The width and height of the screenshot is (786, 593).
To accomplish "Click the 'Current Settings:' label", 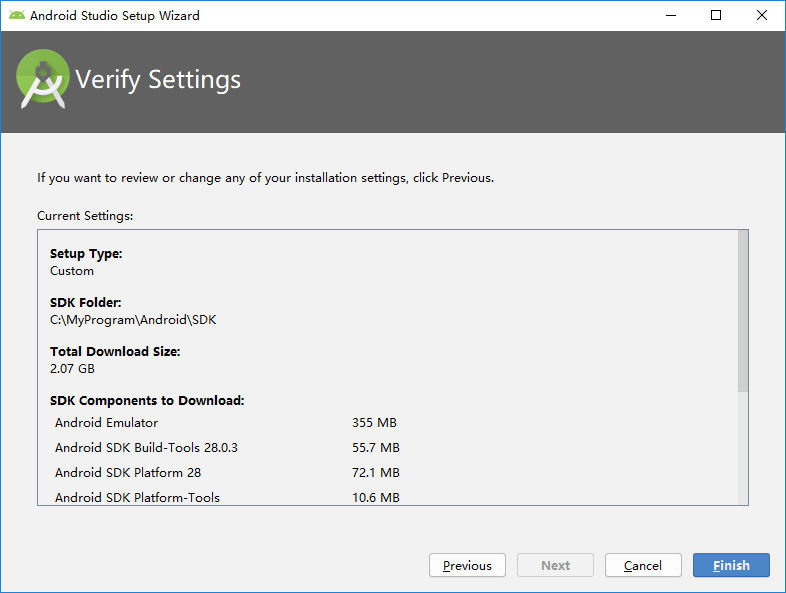I will (x=85, y=216).
